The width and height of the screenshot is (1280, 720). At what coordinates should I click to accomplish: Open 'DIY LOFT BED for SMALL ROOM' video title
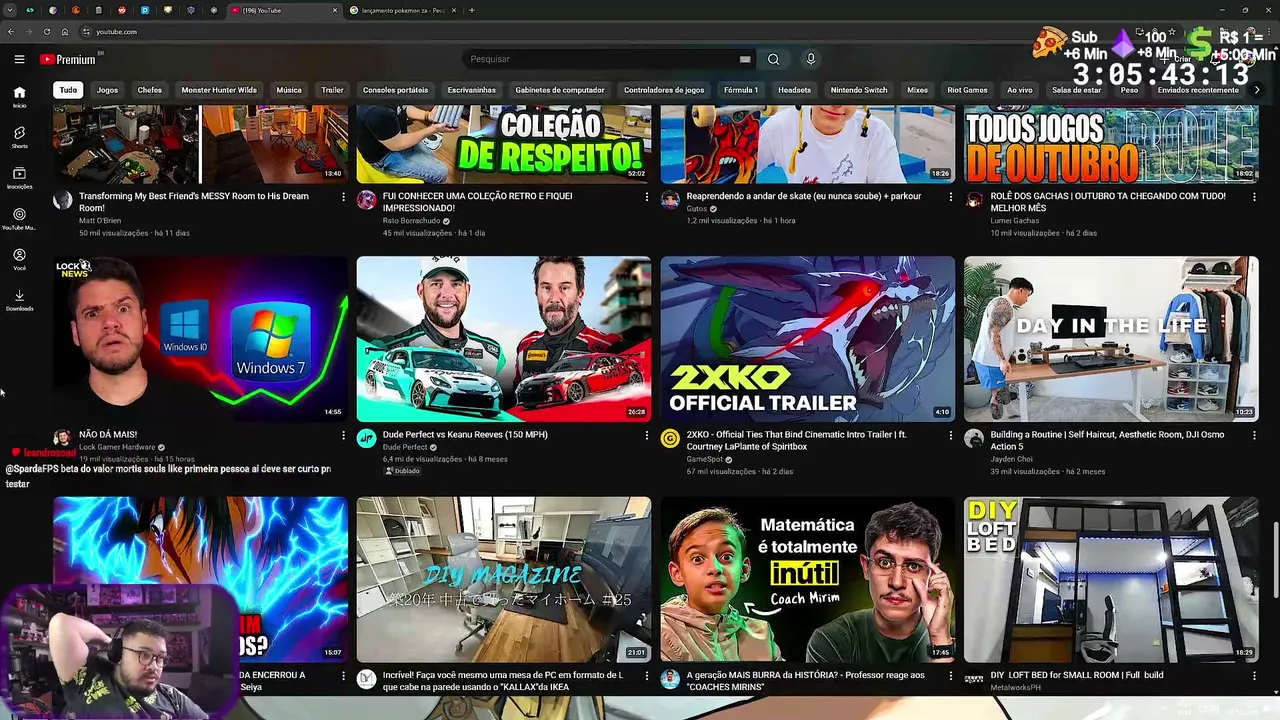tap(1077, 675)
